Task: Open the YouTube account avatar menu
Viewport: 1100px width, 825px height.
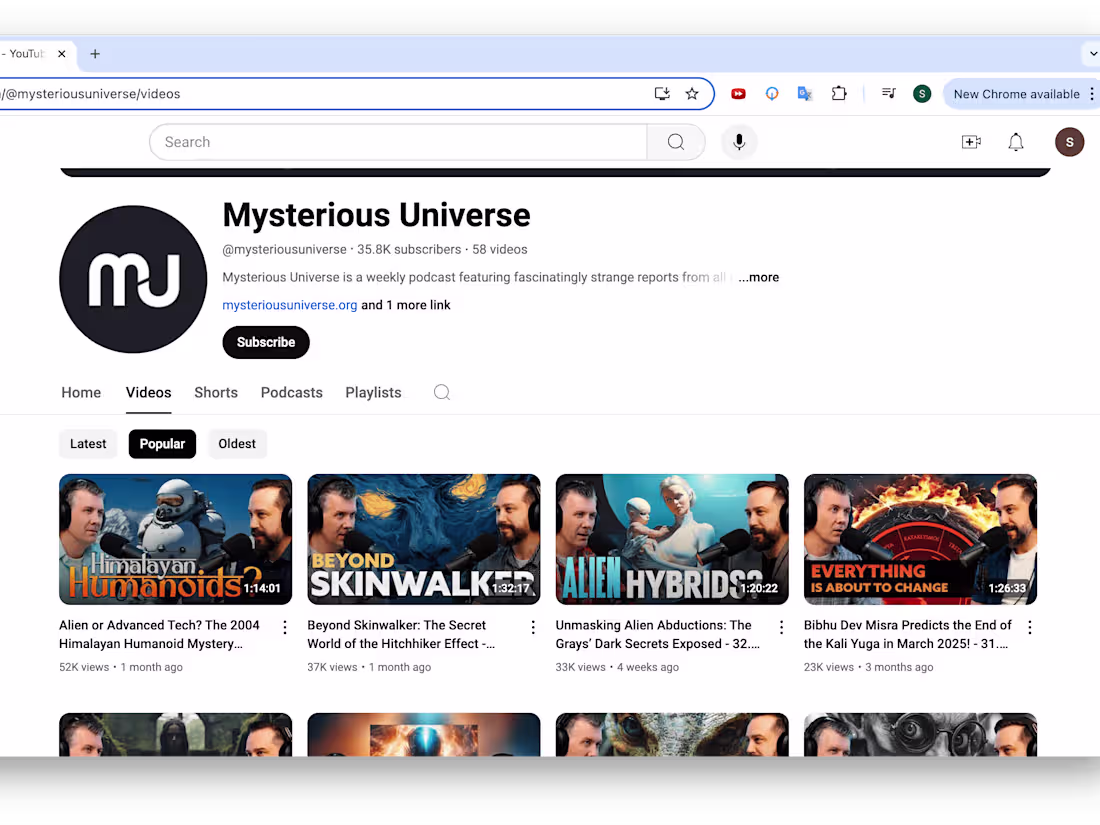Action: (1069, 142)
